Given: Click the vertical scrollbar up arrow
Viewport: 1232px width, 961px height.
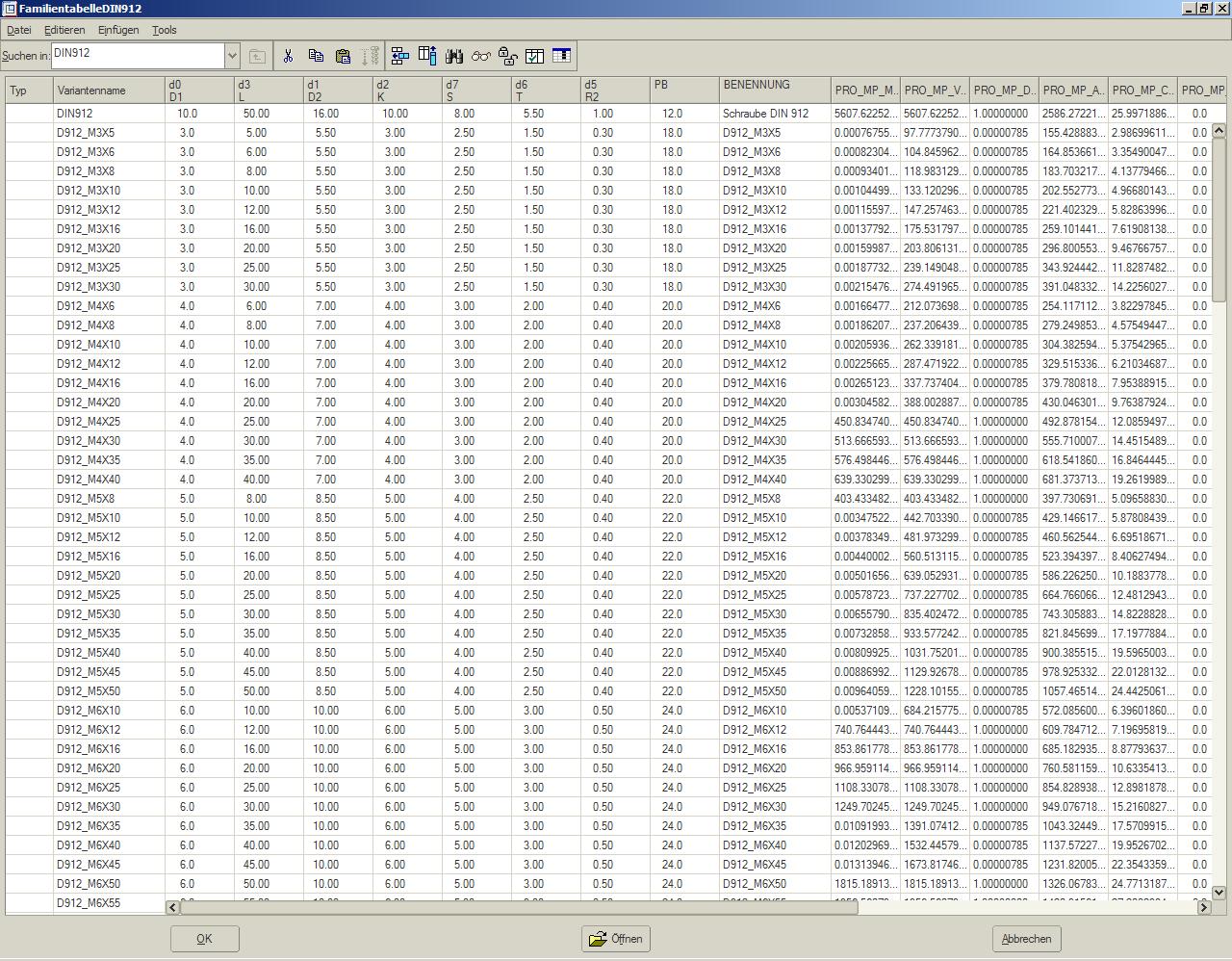Looking at the screenshot, I should [1219, 130].
